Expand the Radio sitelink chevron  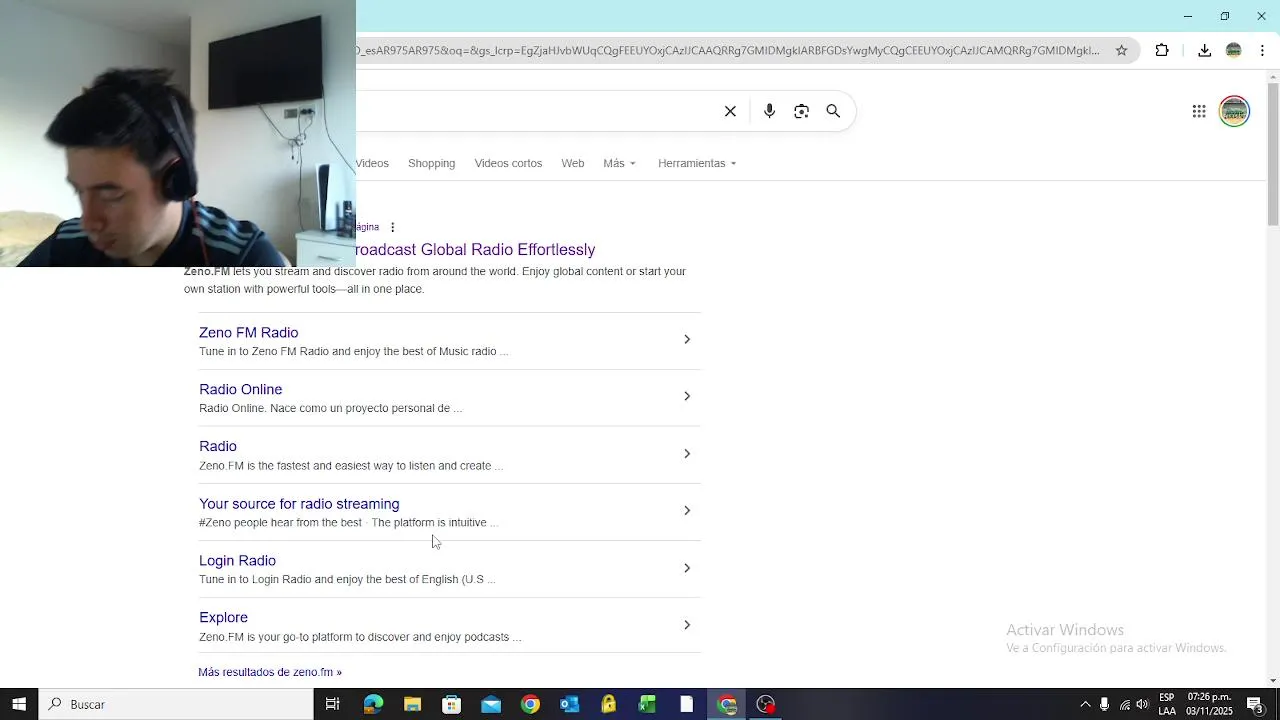687,454
